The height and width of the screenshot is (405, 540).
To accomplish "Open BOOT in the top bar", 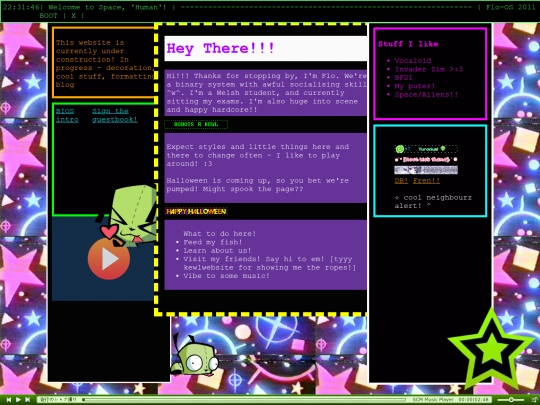I will [48, 15].
